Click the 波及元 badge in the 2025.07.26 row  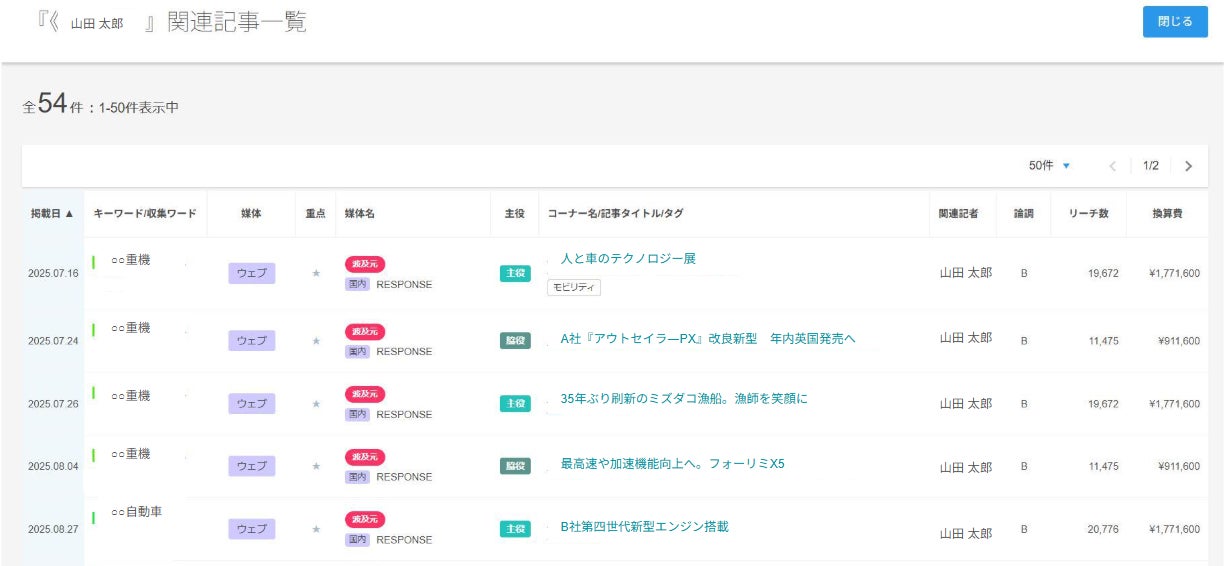[x=365, y=394]
